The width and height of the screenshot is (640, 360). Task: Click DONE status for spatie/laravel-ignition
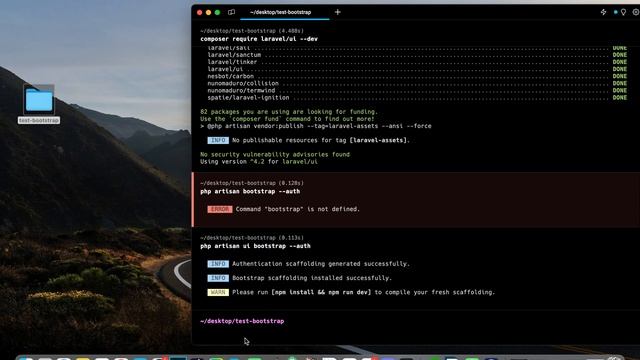(x=620, y=98)
